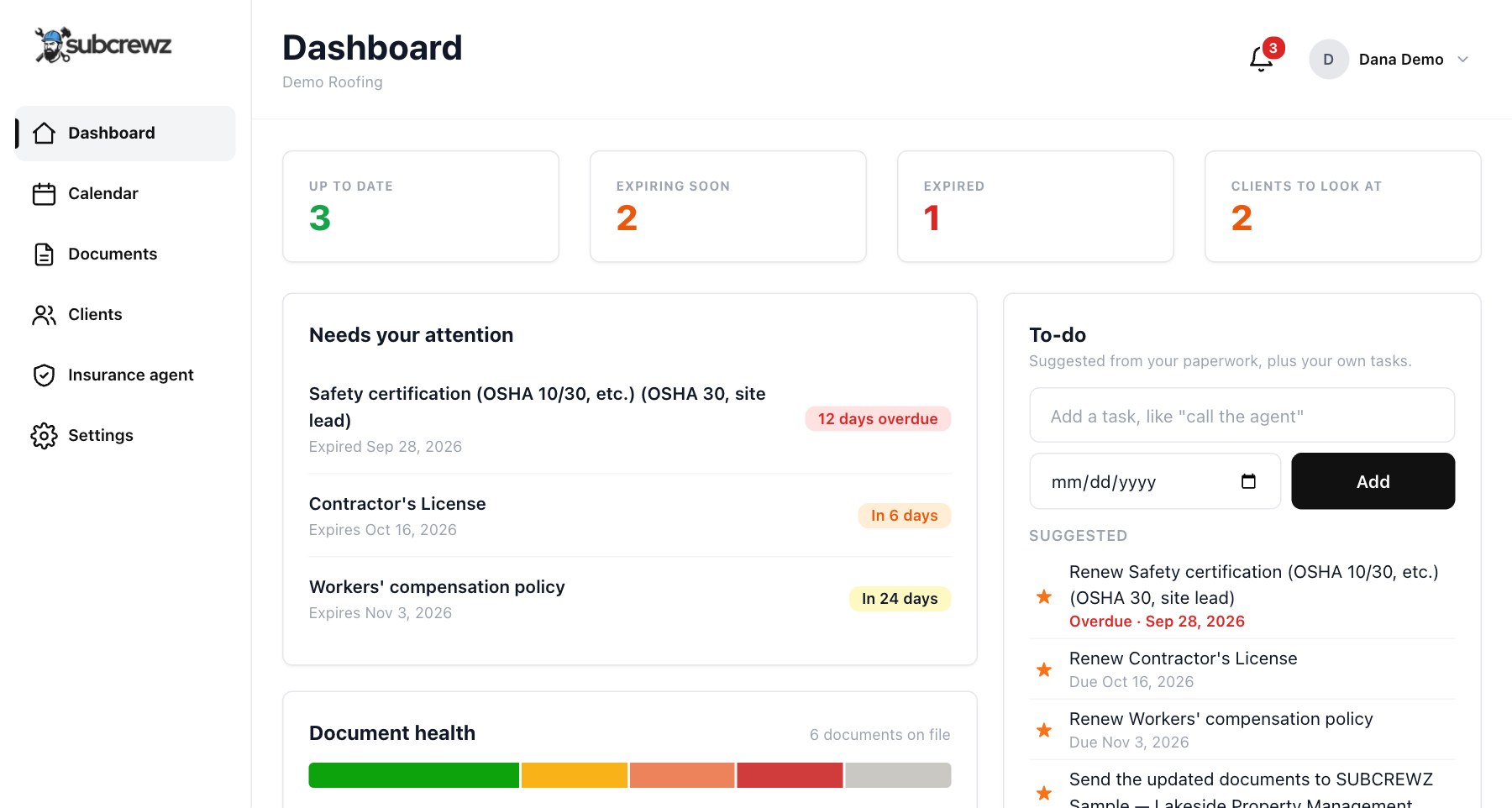Open Workers' compensation policy attention item

(630, 599)
